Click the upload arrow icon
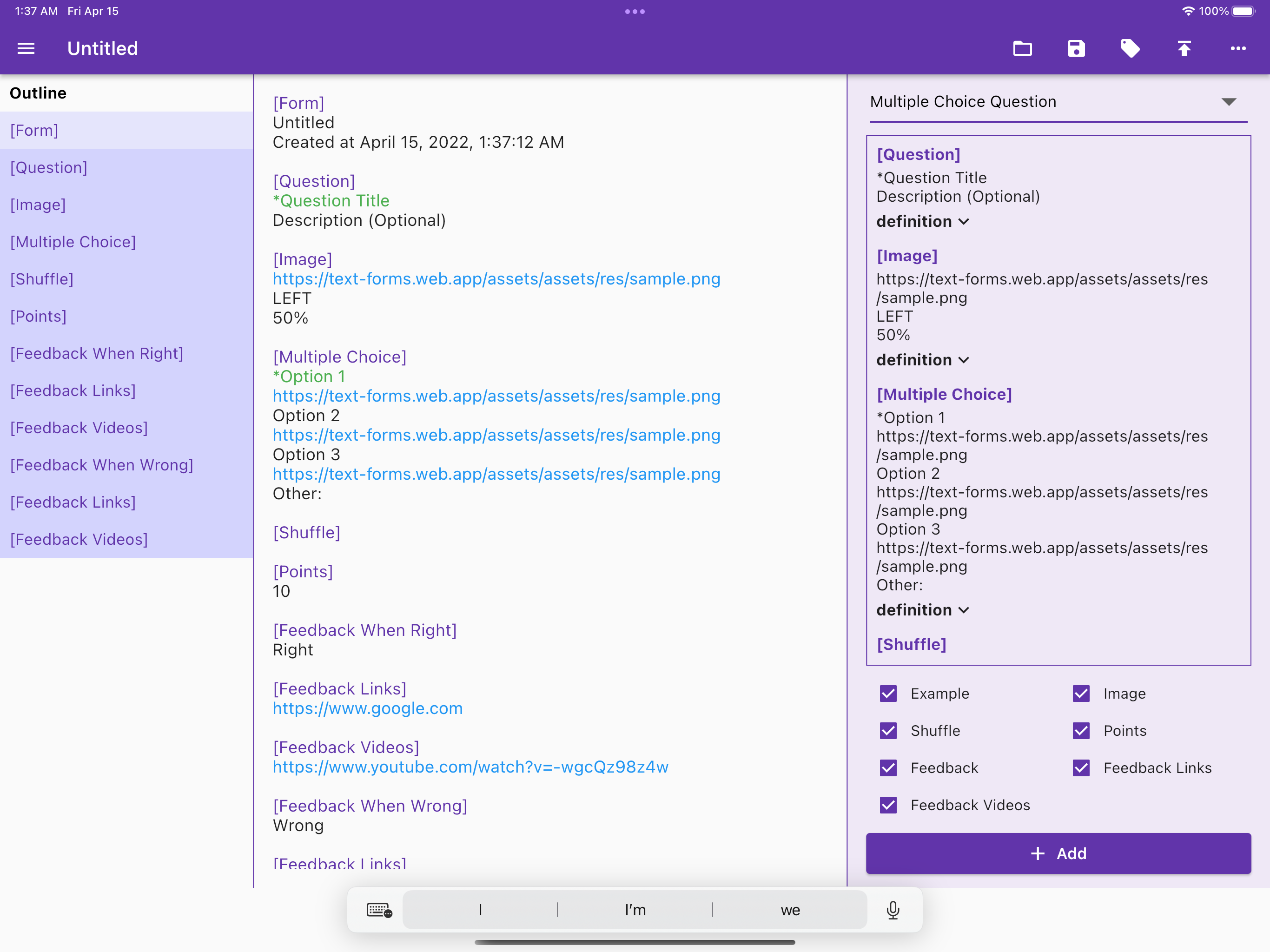 1184,48
